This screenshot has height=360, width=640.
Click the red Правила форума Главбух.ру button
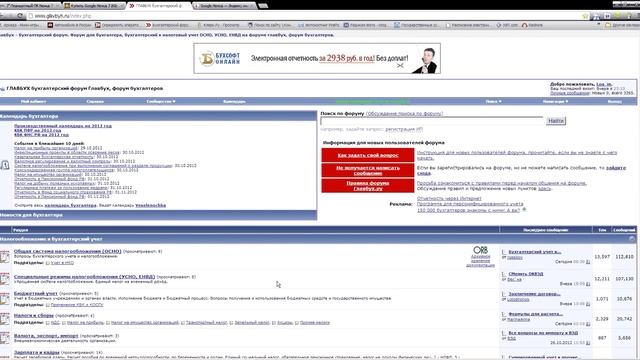click(368, 186)
